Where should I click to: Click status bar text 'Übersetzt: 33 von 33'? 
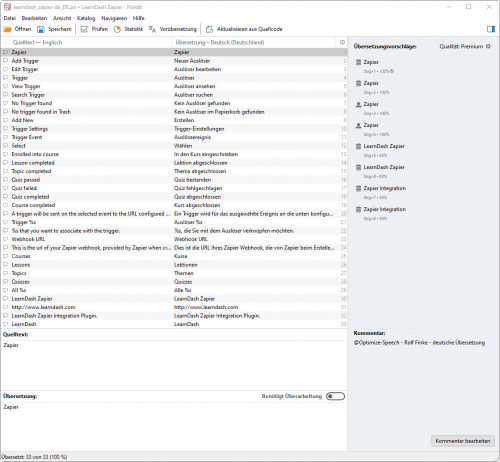tap(34, 457)
